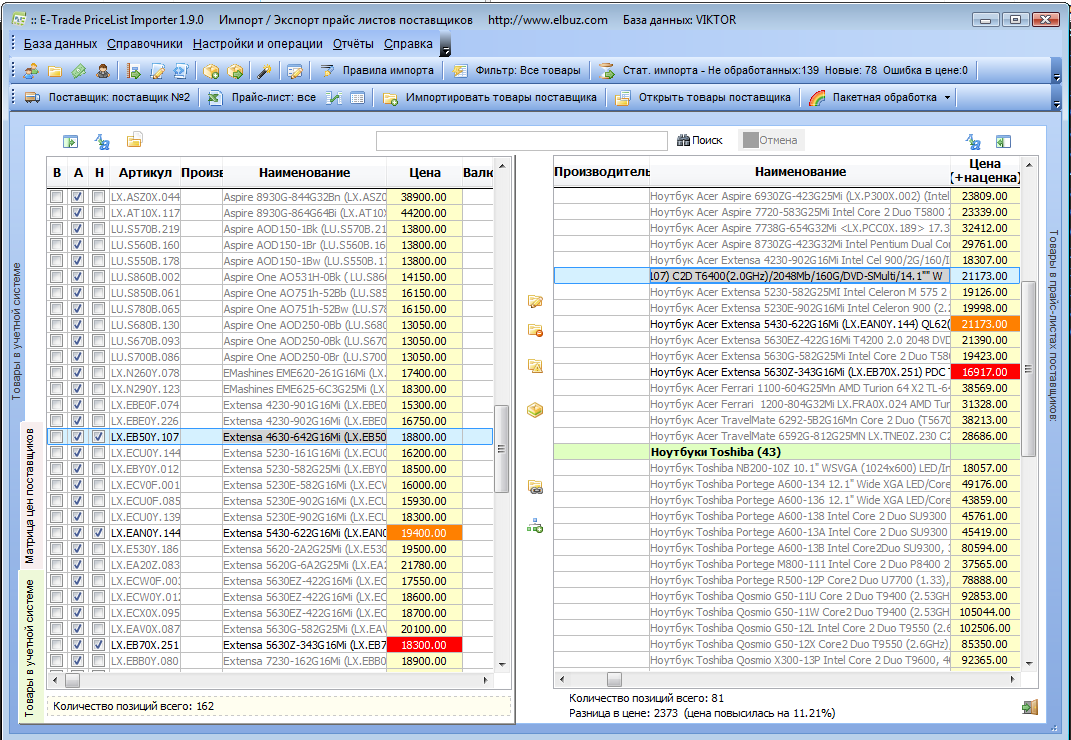Screen dimensions: 1071x740
Task: Toggle column Н checkbox for LX.EAN0Y.144
Action: click(99, 532)
